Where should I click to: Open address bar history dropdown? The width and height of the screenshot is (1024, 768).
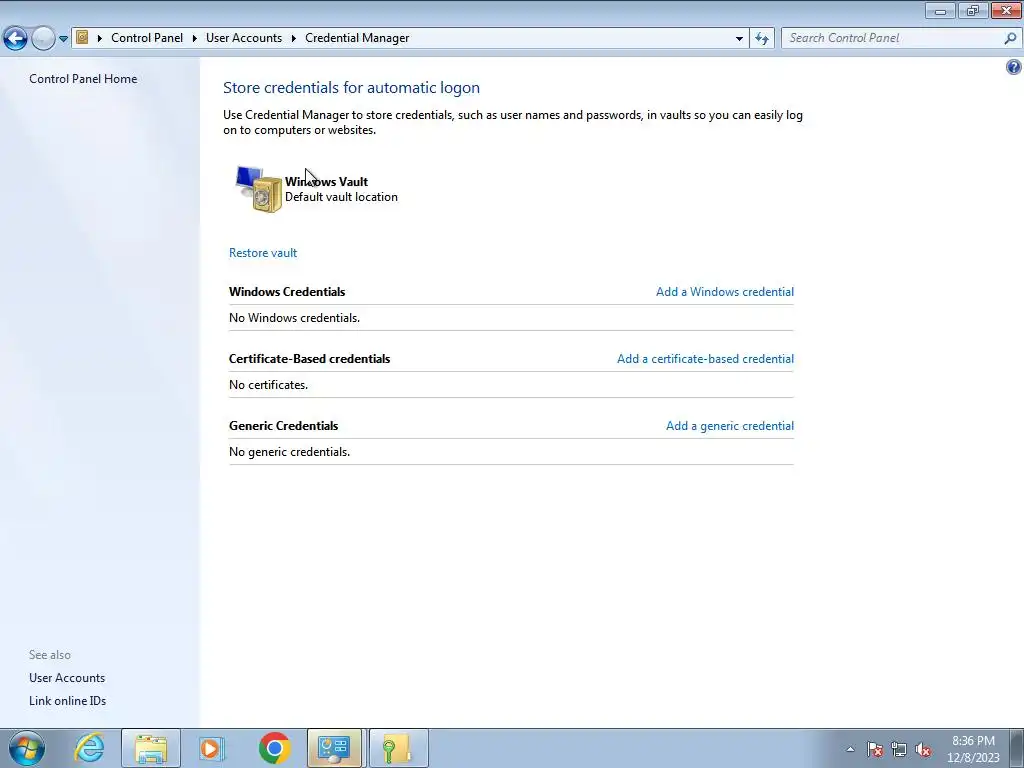tap(739, 39)
